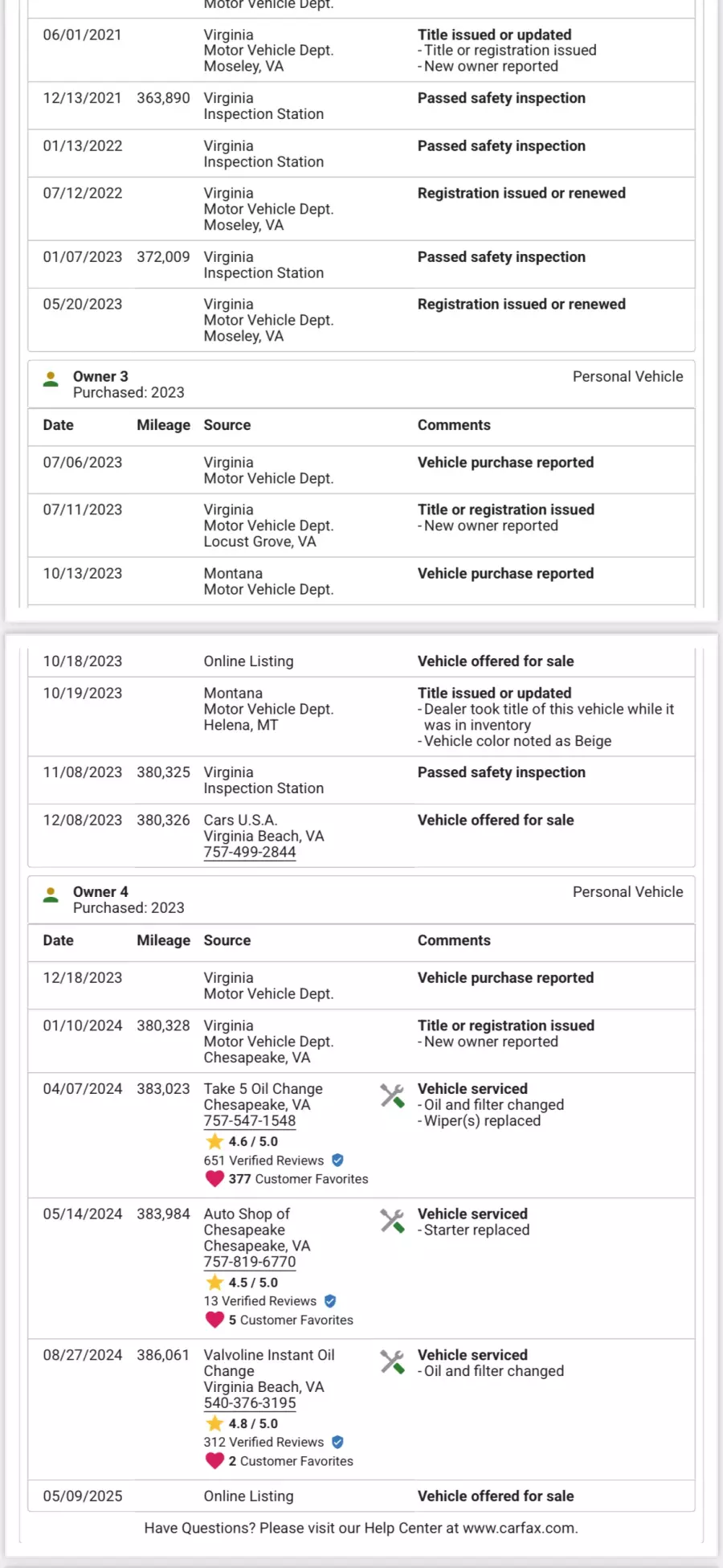The image size is (723, 1568).
Task: Click the service wrench icon for Take 5 Oil Change
Action: (x=392, y=1095)
